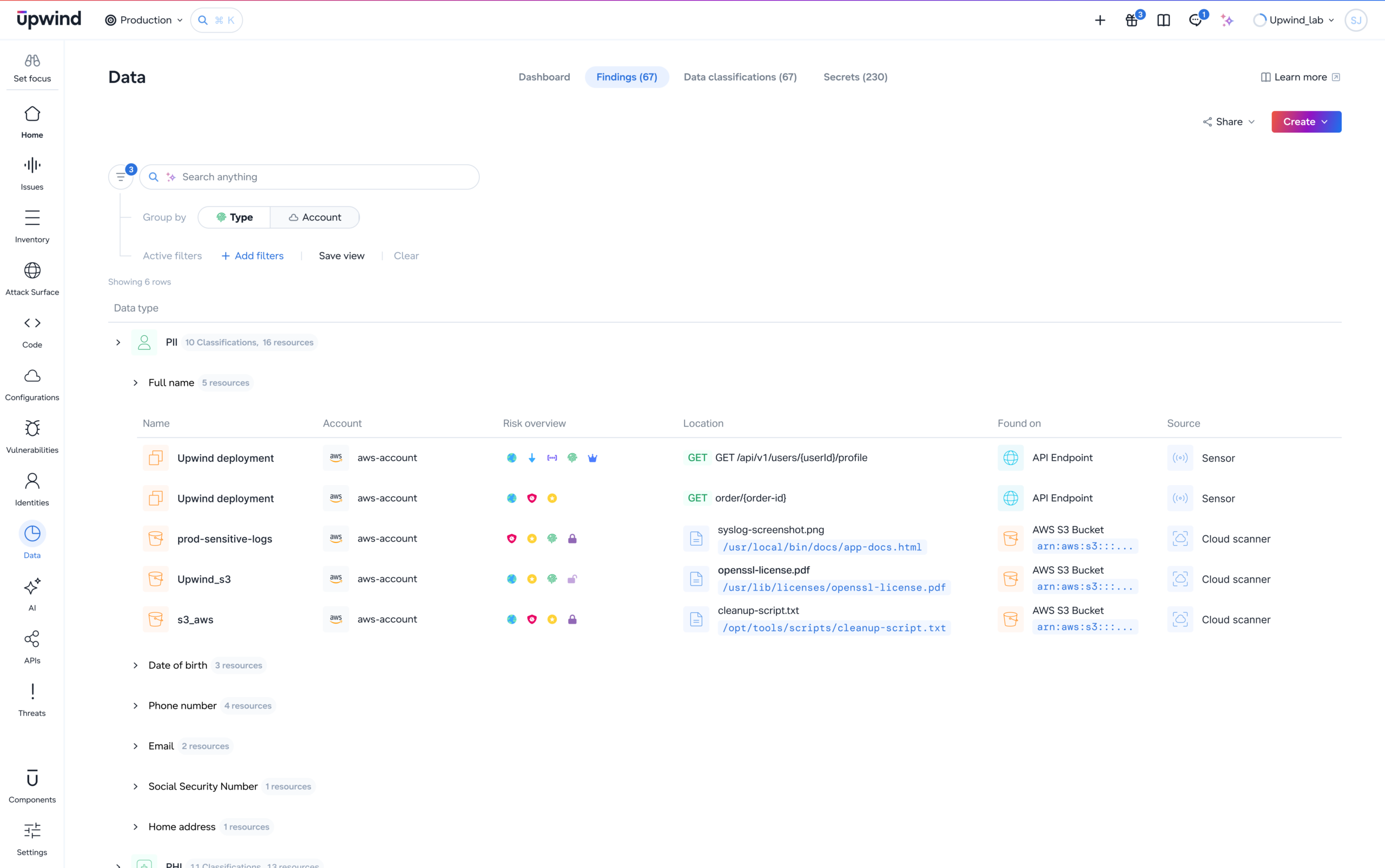The width and height of the screenshot is (1385, 868).
Task: Go to Issues in sidebar
Action: [x=32, y=174]
